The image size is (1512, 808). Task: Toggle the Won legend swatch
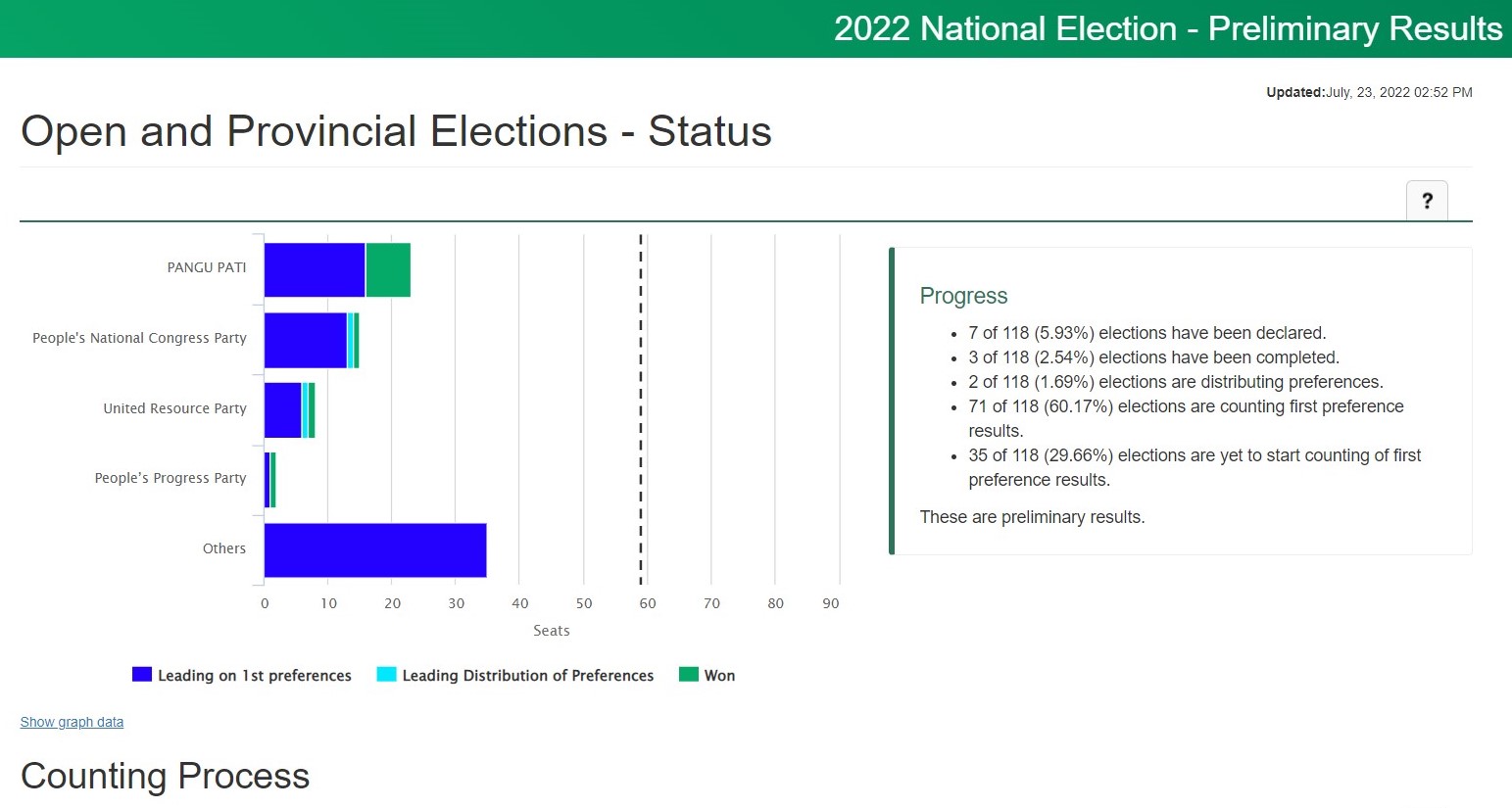pyautogui.click(x=689, y=675)
